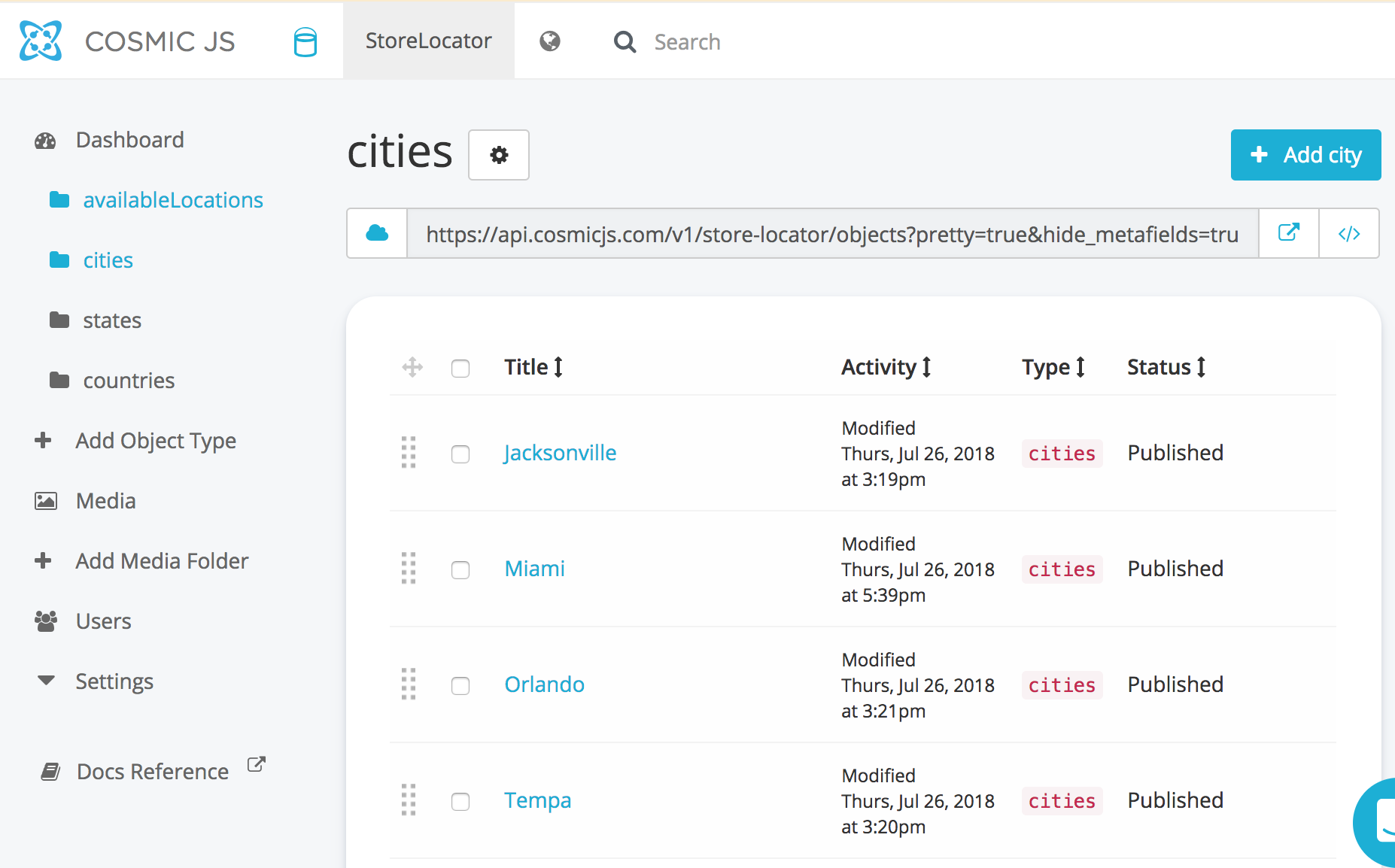The height and width of the screenshot is (868, 1395).
Task: Open the Tempa city entry
Action: click(x=537, y=800)
